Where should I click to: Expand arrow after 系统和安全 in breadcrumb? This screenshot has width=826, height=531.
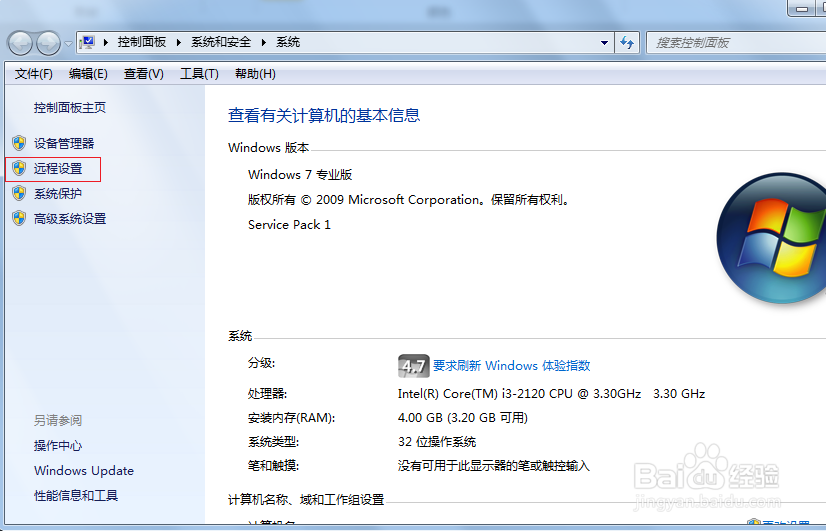pyautogui.click(x=264, y=43)
